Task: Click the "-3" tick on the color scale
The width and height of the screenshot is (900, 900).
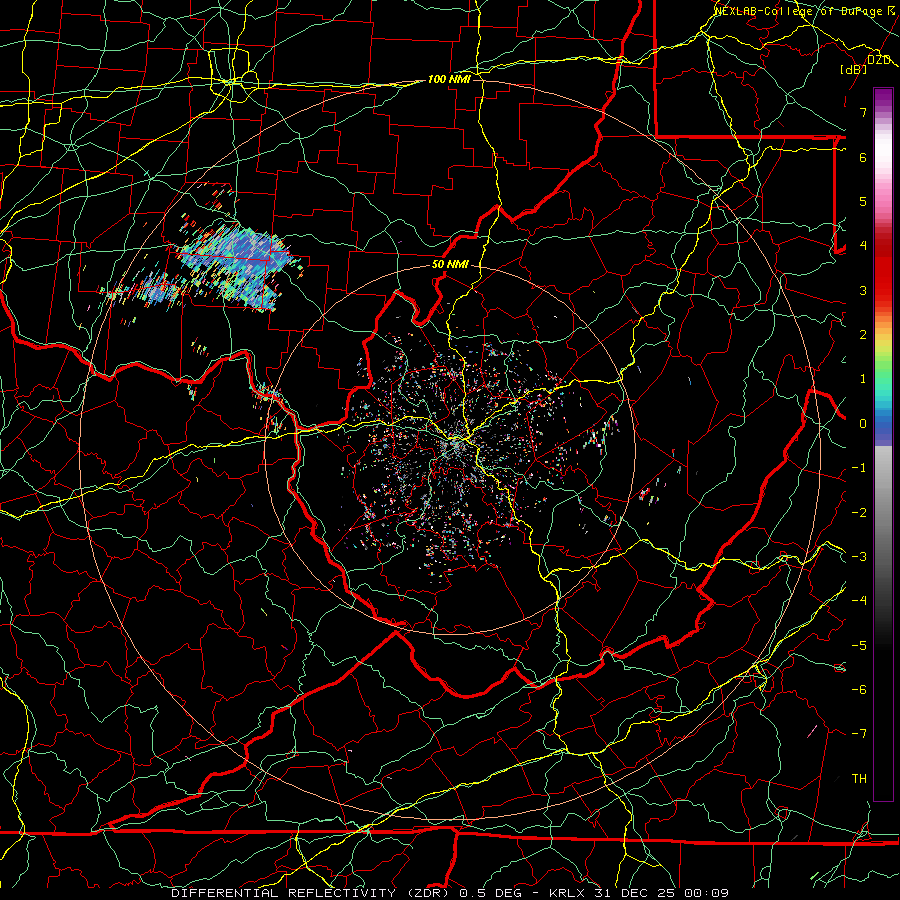Action: [x=859, y=557]
